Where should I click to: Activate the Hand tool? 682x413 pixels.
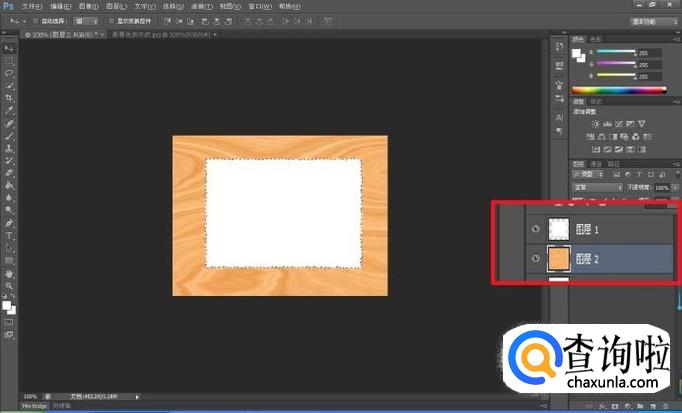9,272
